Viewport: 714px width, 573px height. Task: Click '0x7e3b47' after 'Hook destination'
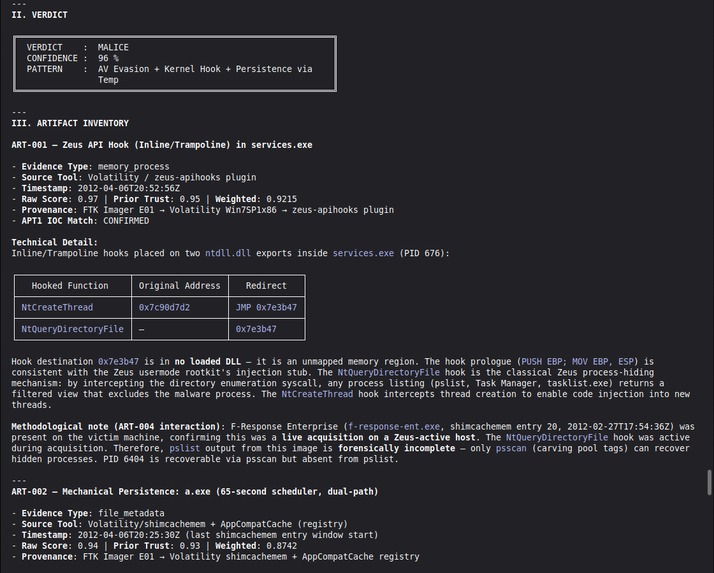(118, 362)
